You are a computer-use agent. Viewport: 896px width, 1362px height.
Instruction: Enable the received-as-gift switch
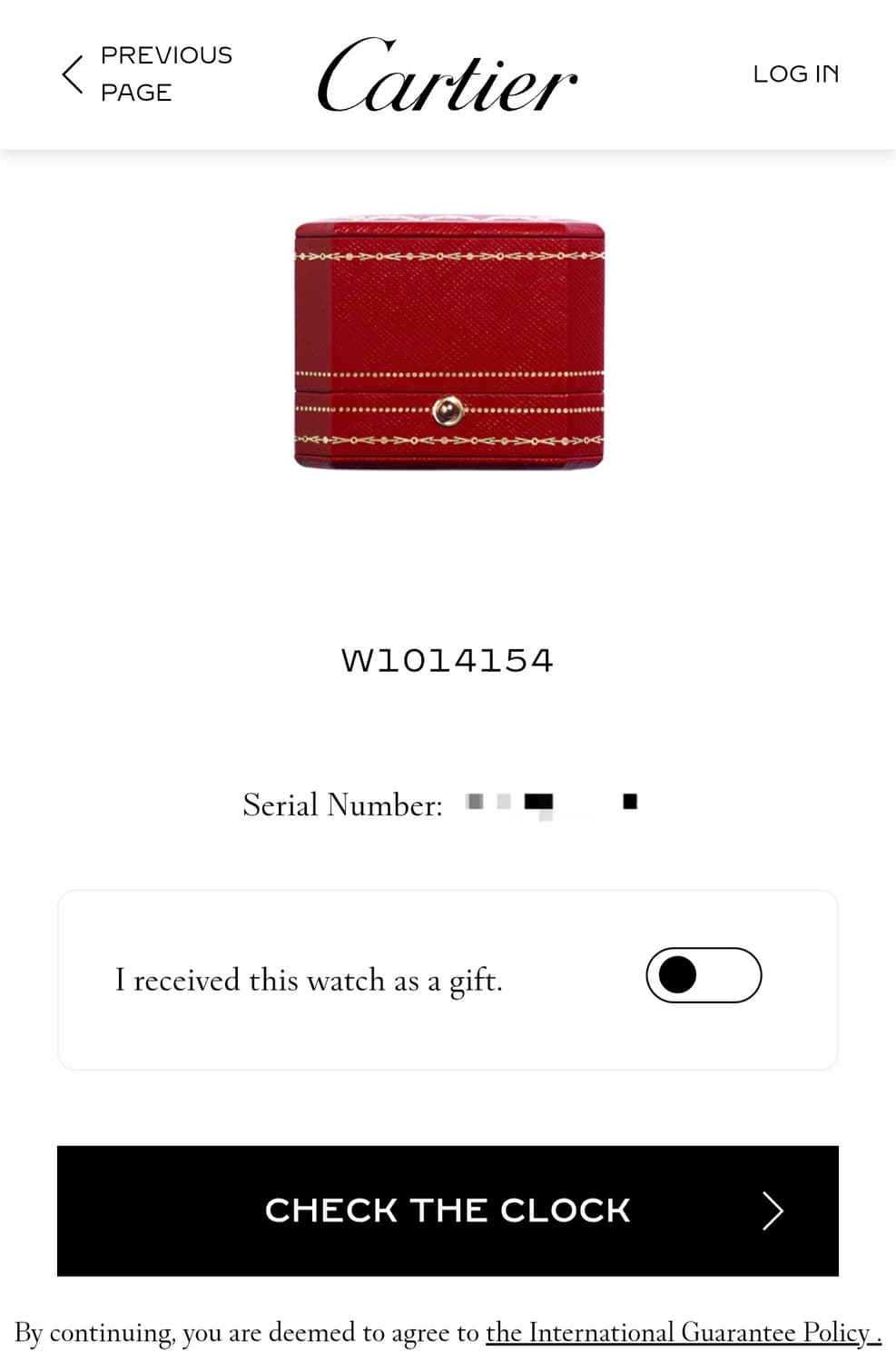[x=704, y=975]
